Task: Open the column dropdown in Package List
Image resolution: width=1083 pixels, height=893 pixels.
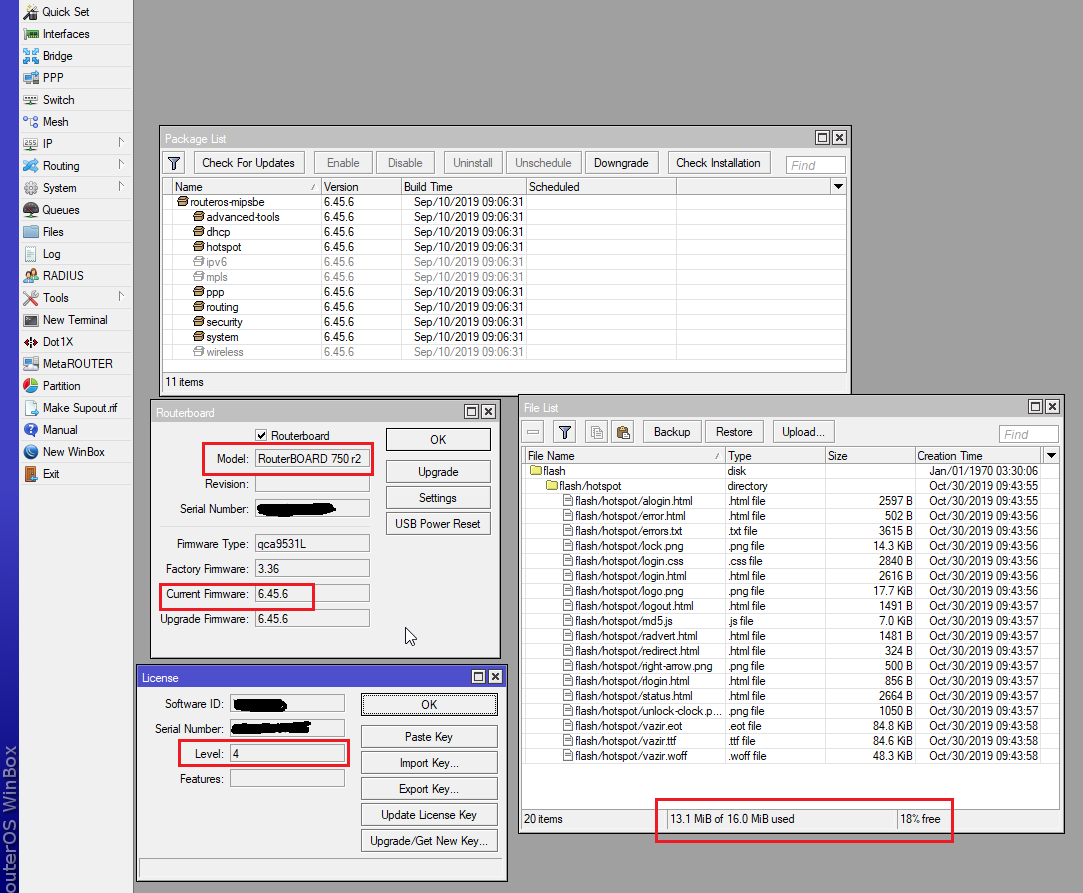Action: pyautogui.click(x=838, y=186)
